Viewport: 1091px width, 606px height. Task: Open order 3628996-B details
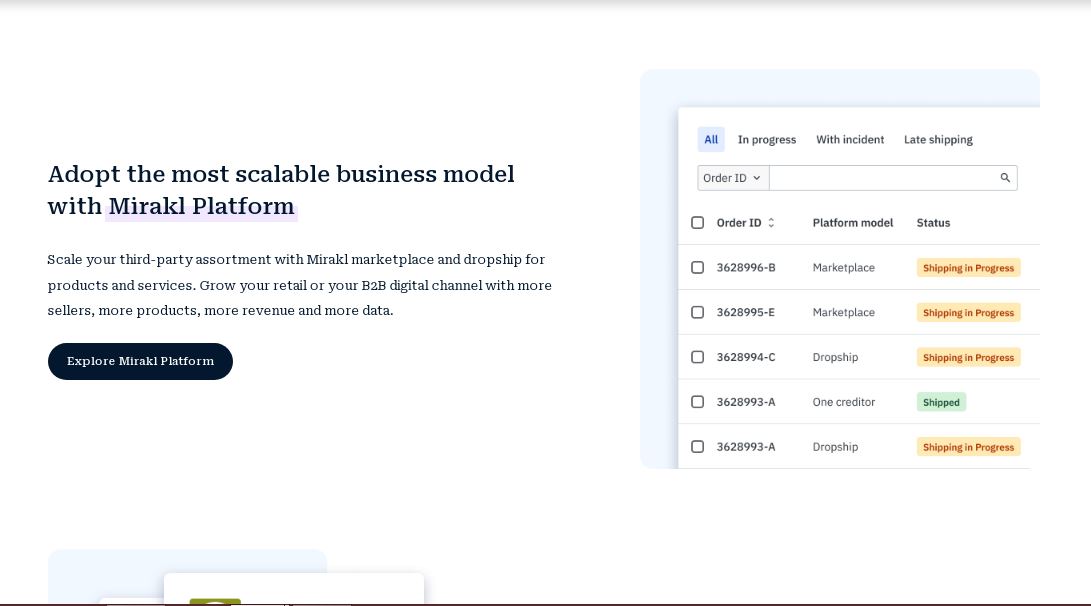tap(746, 267)
